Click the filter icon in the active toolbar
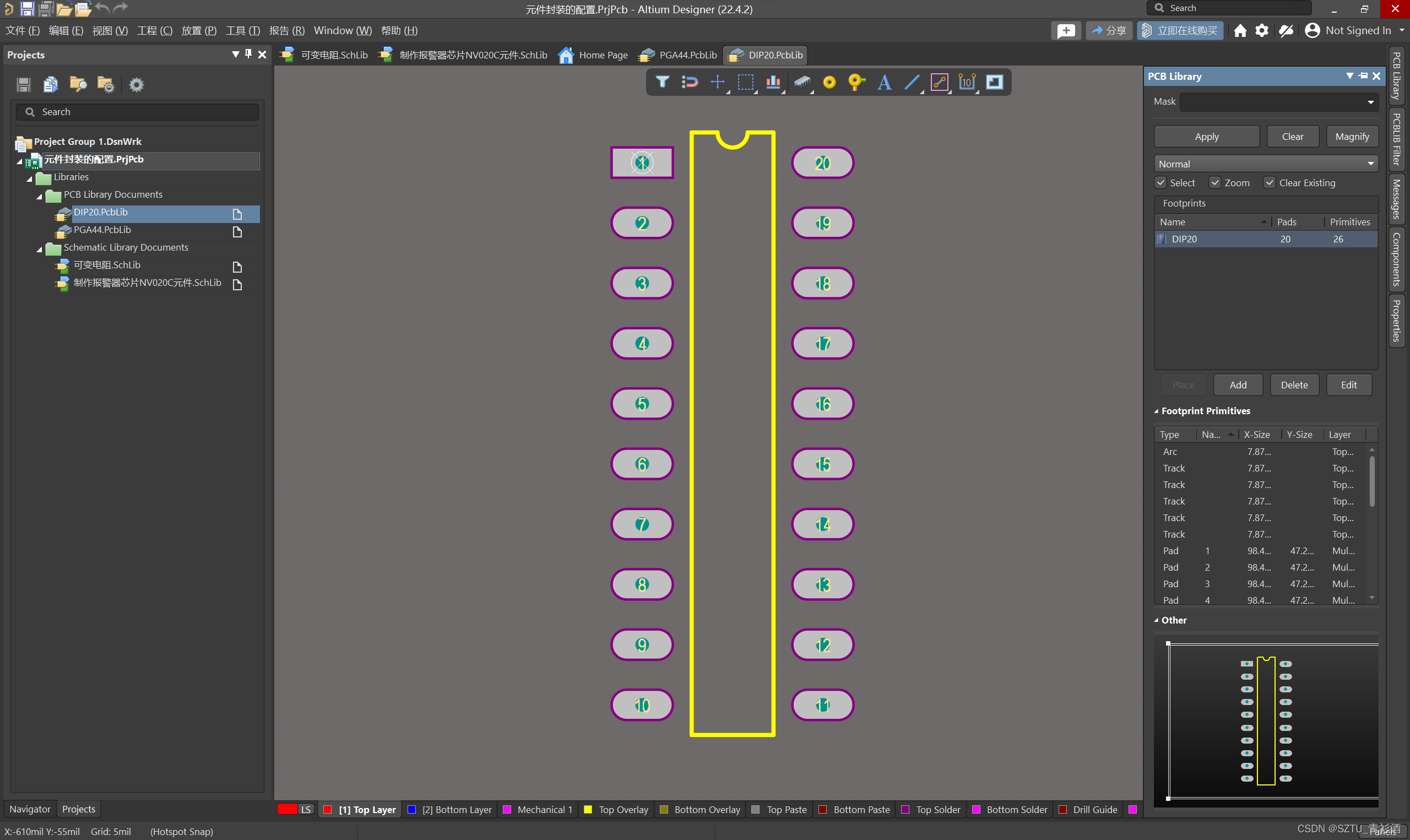The width and height of the screenshot is (1410, 840). point(662,82)
